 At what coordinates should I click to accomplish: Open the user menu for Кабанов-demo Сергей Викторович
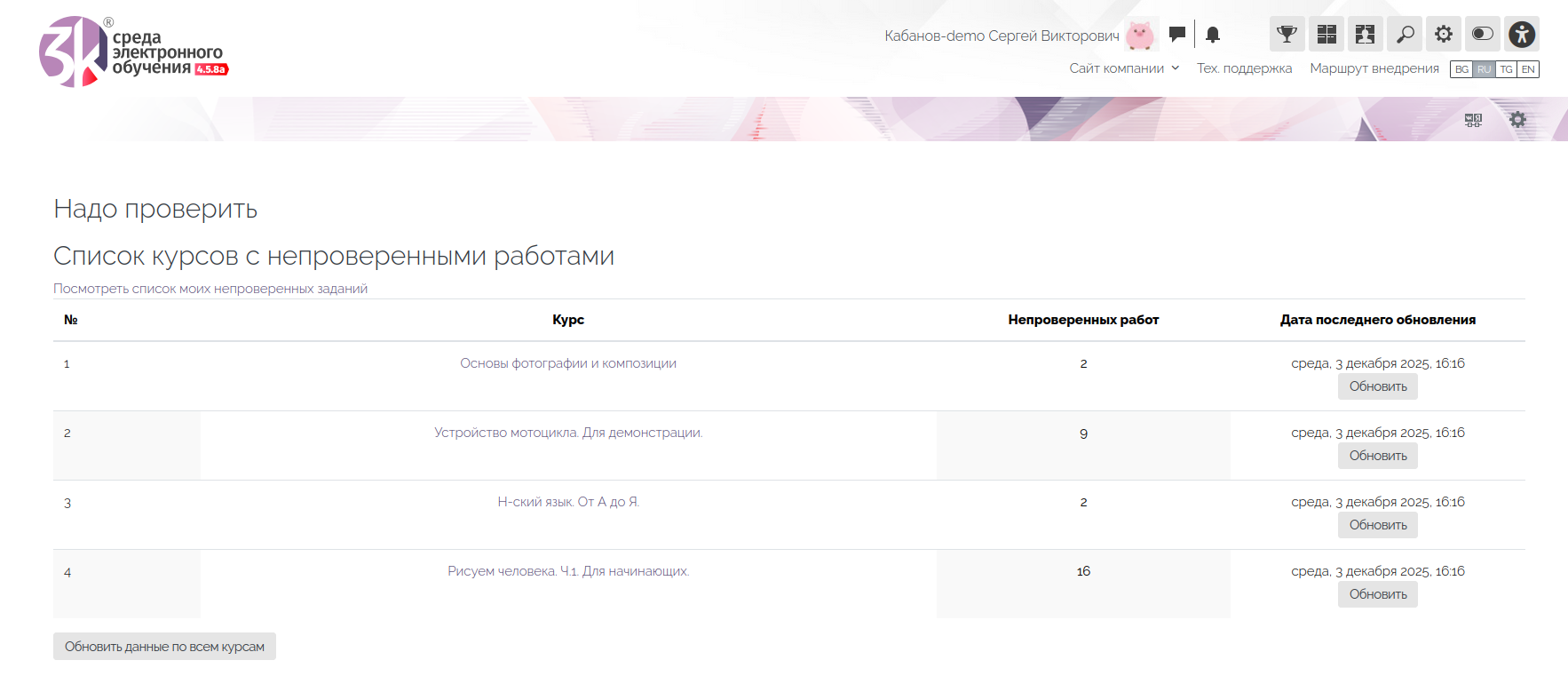click(x=1002, y=36)
